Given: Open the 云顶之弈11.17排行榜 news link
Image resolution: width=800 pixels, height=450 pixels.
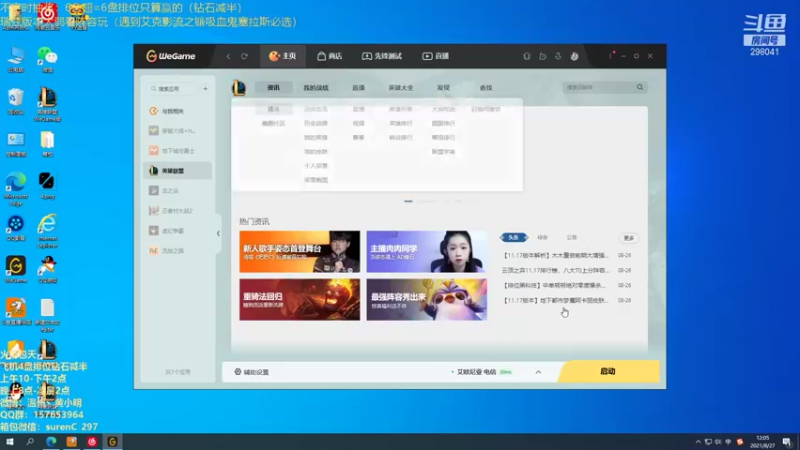Looking at the screenshot, I should 556,270.
